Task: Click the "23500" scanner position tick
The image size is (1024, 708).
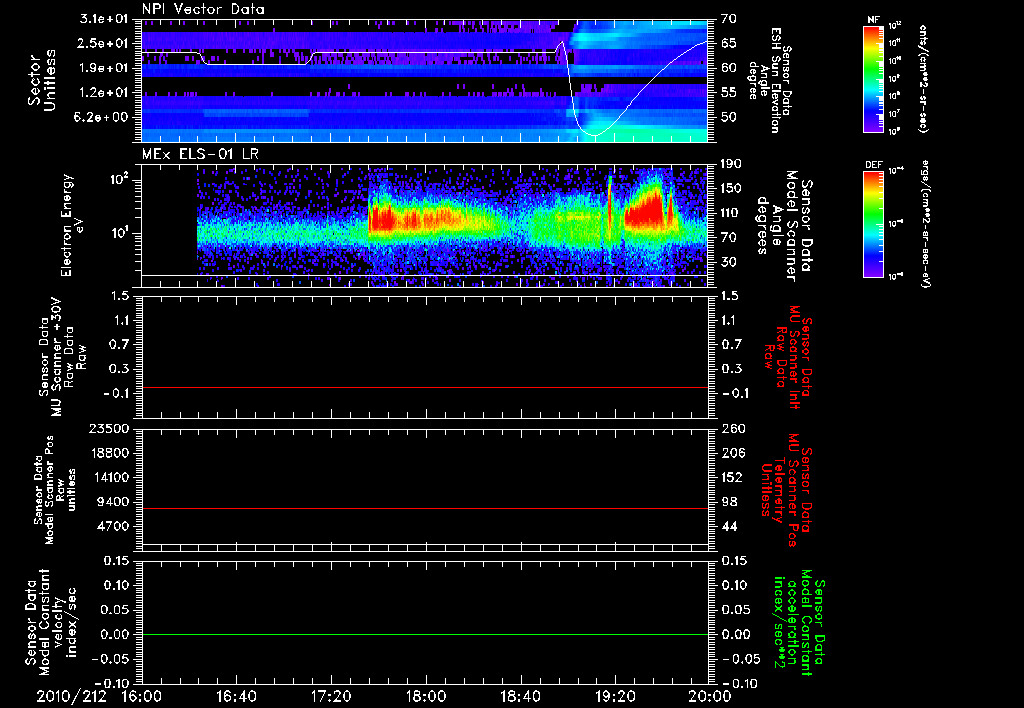Action: (109, 428)
